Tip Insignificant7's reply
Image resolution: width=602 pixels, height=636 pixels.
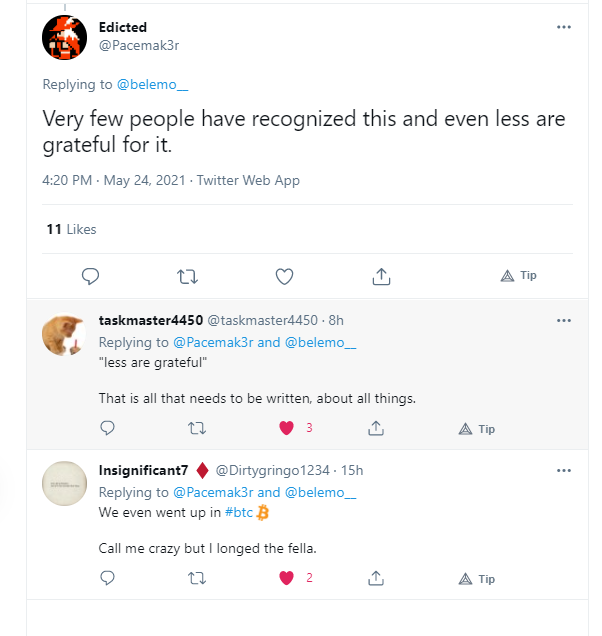pos(477,579)
